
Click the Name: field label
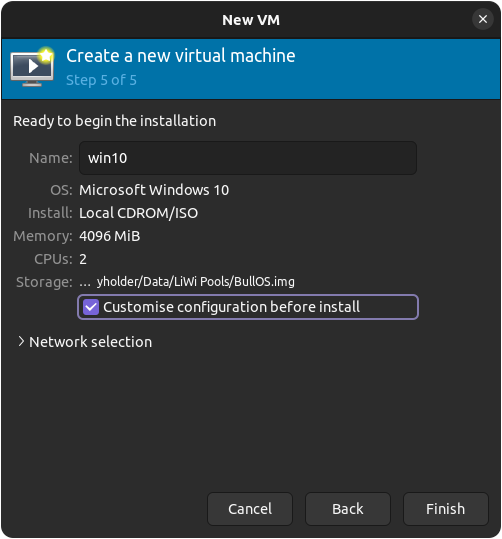[x=51, y=158]
